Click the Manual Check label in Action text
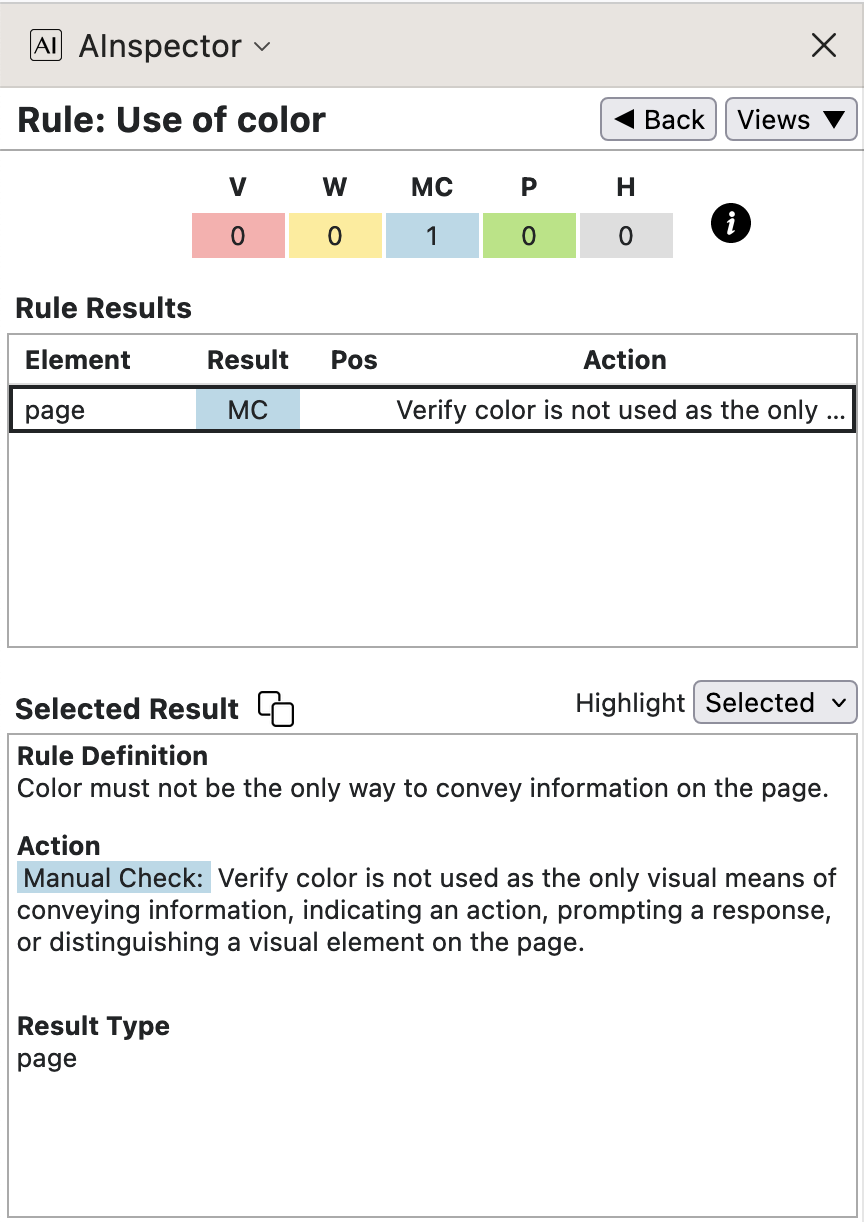 [x=115, y=878]
